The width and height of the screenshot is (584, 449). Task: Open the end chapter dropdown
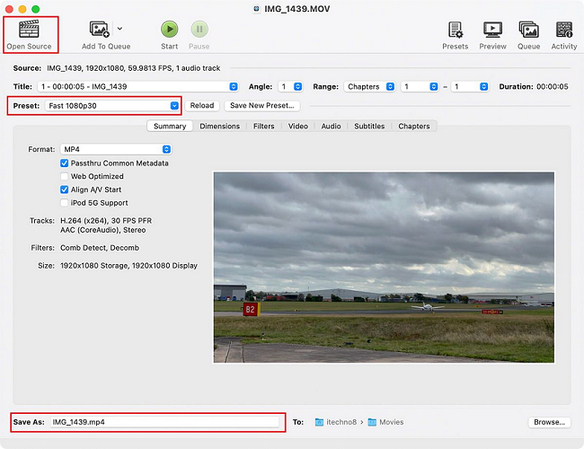[469, 87]
